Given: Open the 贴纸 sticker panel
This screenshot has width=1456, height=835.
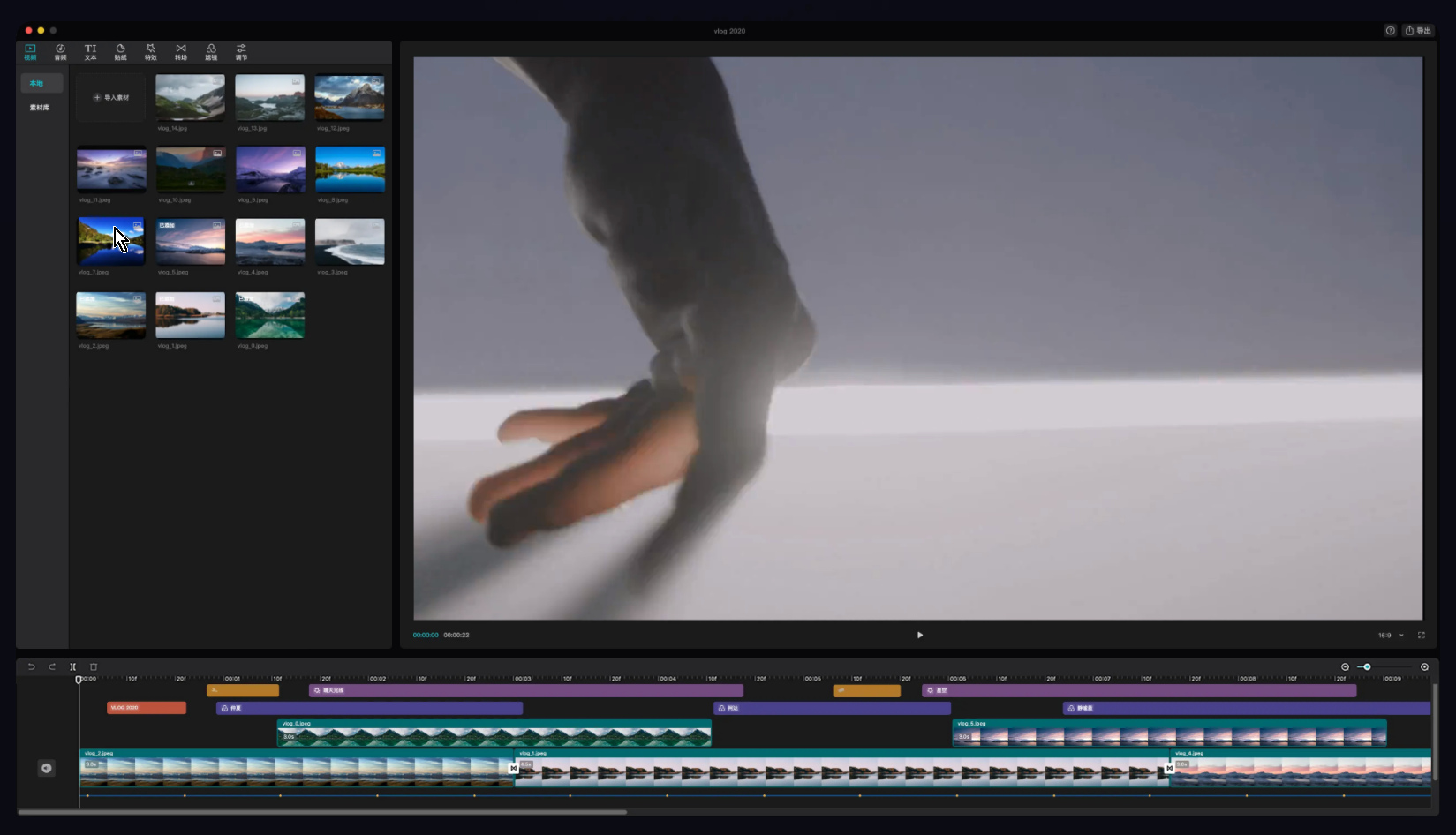Looking at the screenshot, I should coord(120,52).
